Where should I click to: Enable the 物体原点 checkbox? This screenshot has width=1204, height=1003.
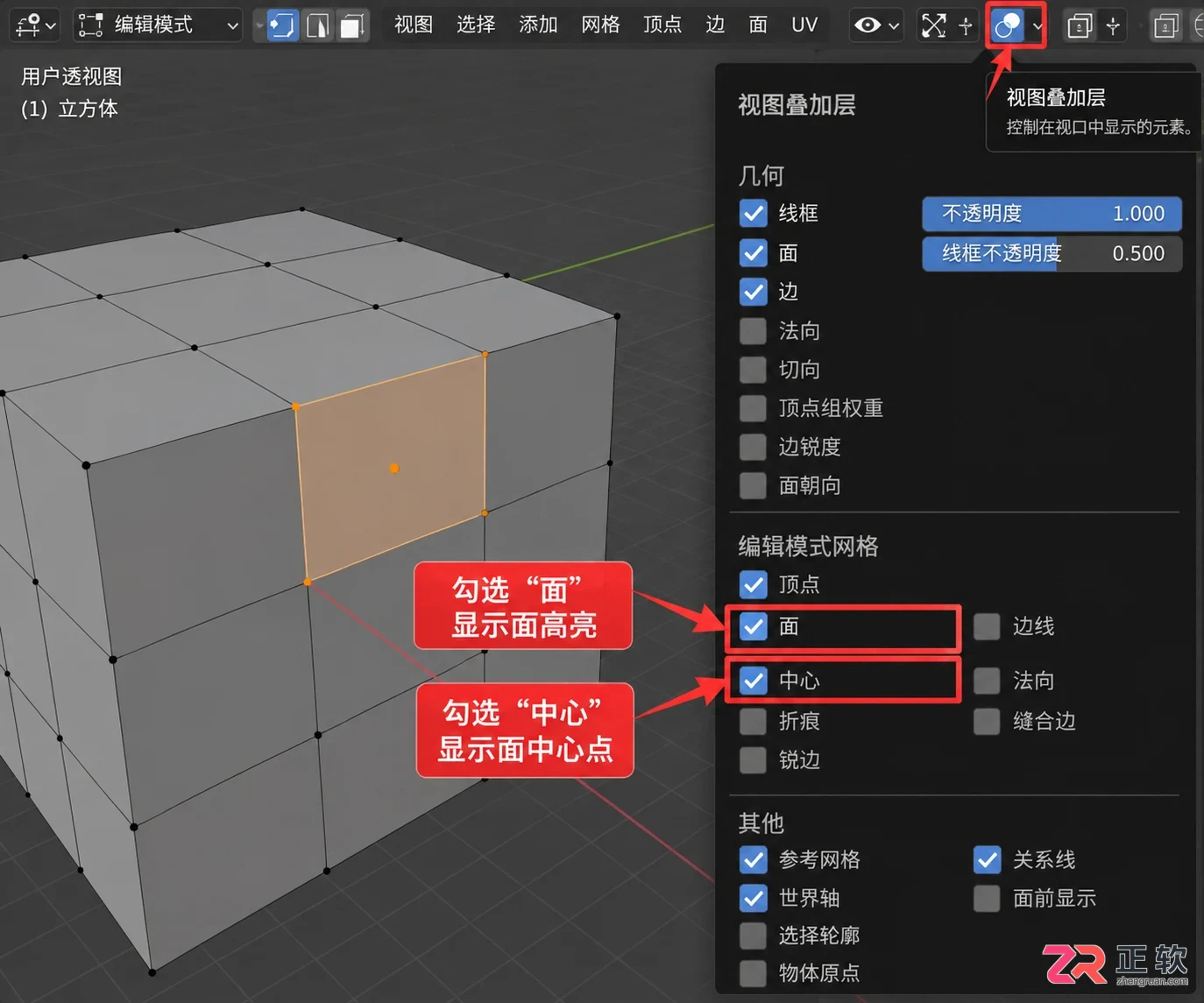click(x=754, y=972)
